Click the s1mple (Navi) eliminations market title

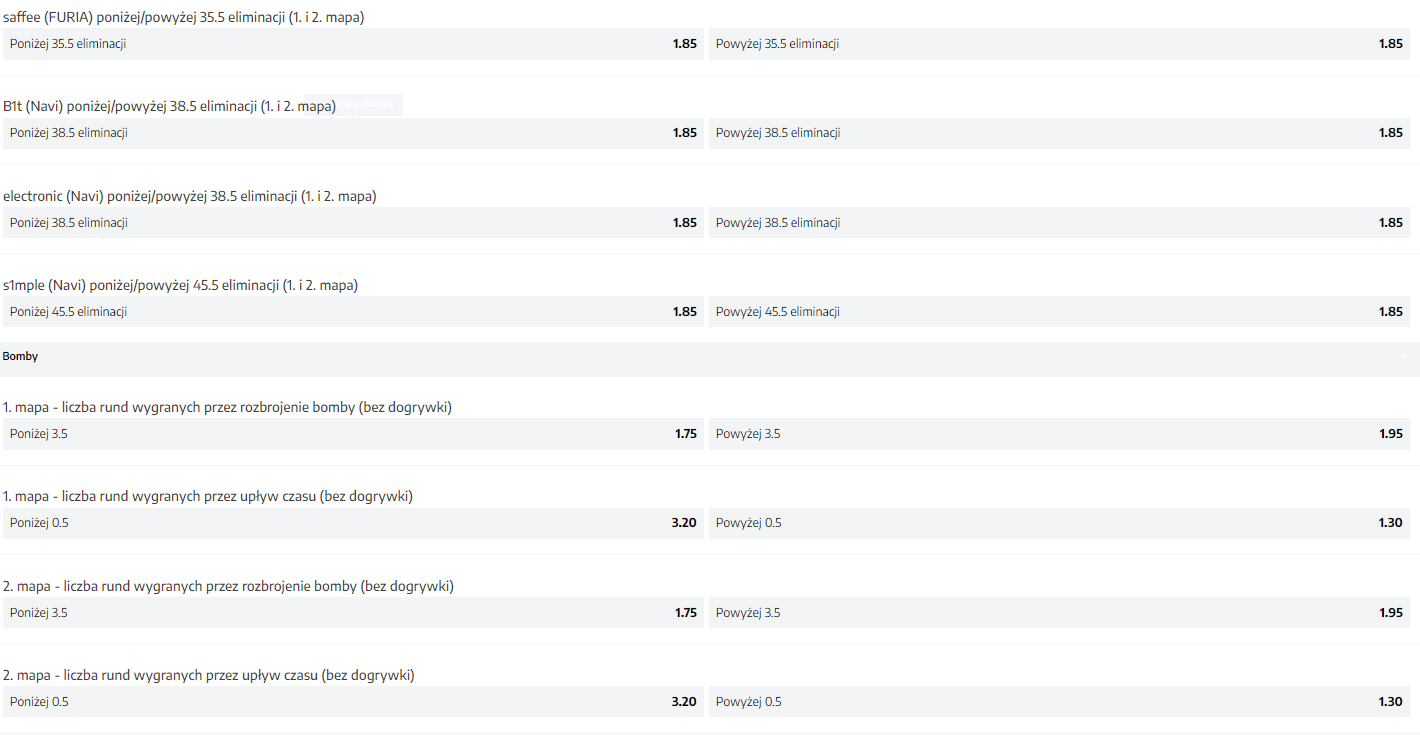[180, 285]
